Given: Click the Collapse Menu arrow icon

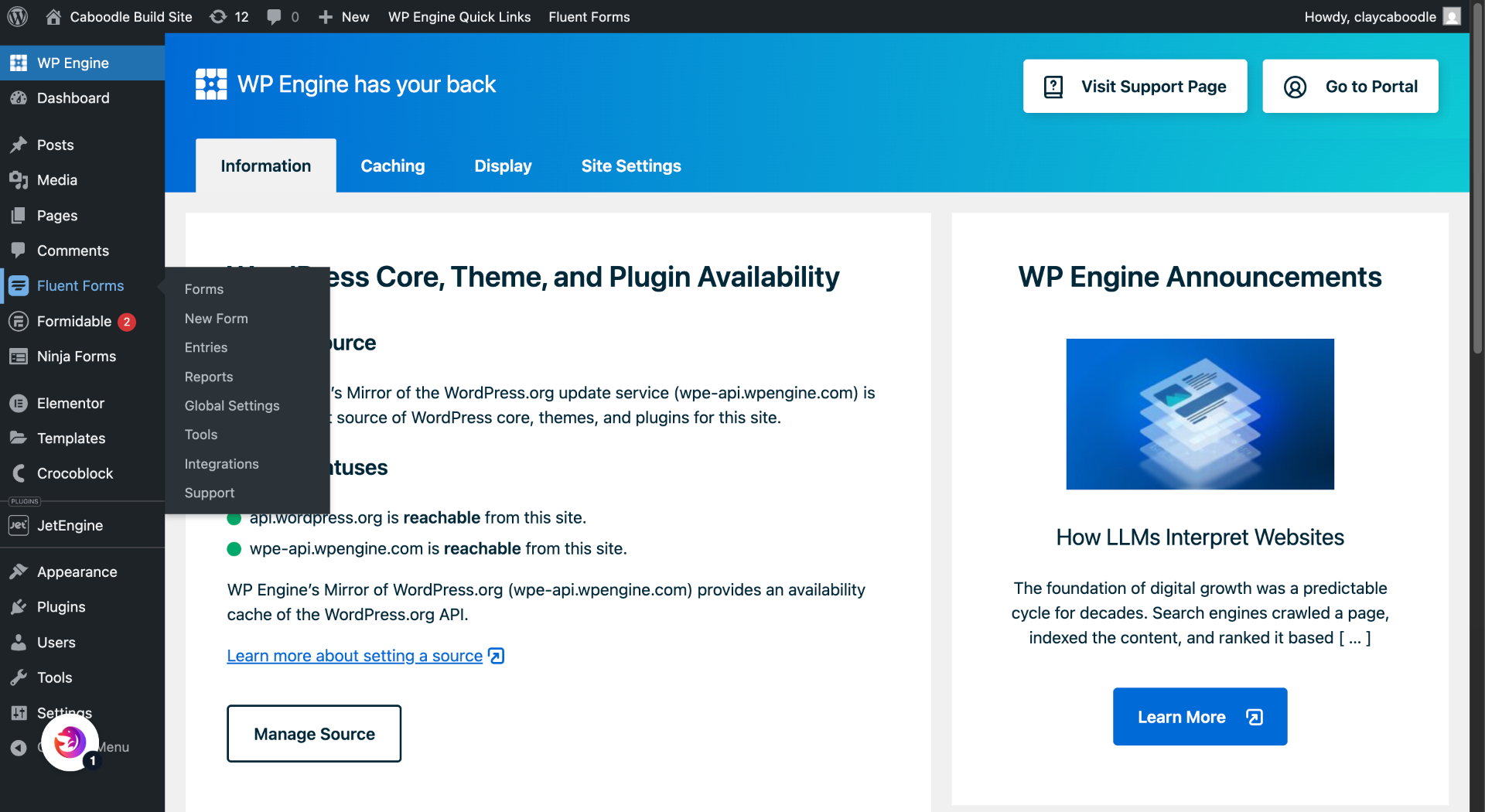Looking at the screenshot, I should click(x=19, y=748).
